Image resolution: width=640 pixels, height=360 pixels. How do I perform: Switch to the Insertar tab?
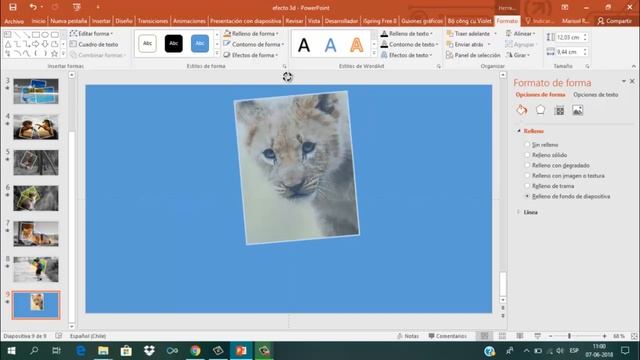[101, 21]
